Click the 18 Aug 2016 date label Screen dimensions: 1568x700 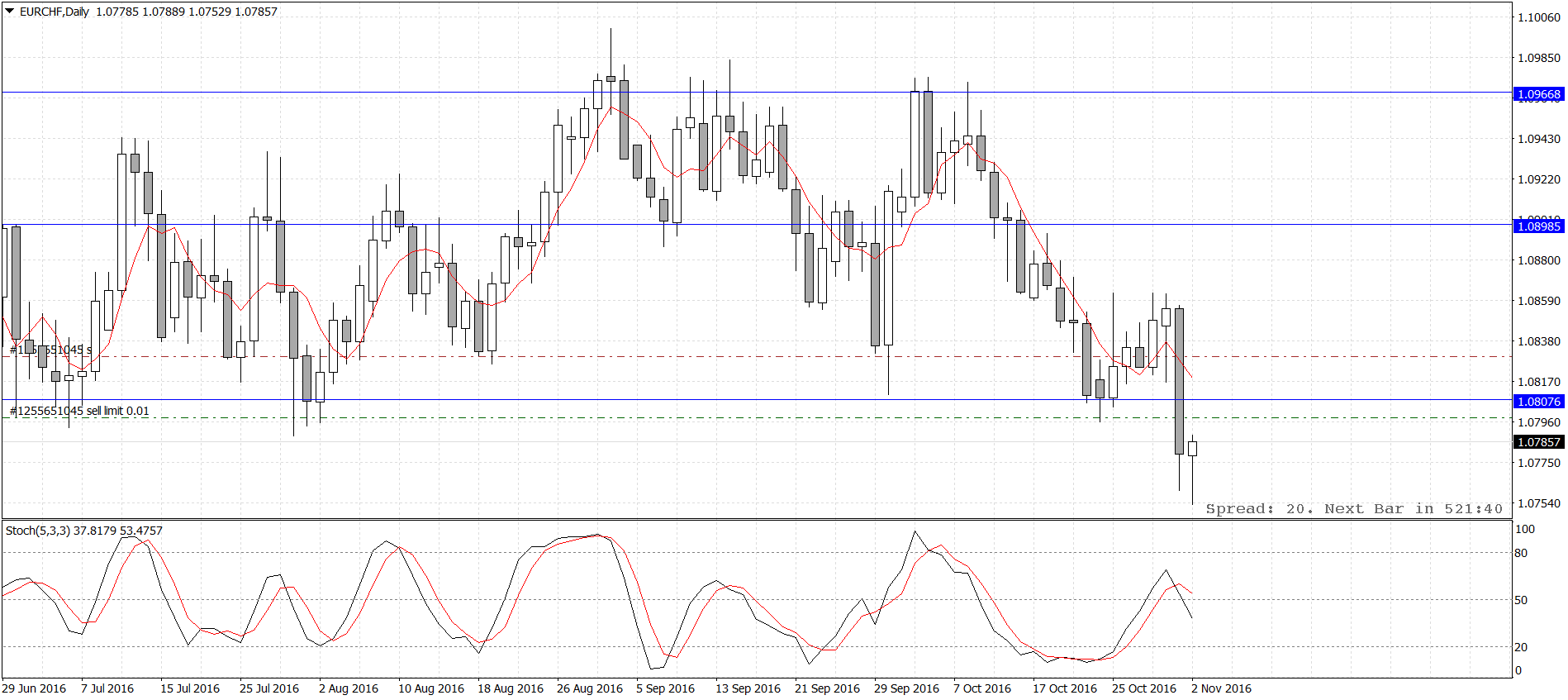(511, 688)
